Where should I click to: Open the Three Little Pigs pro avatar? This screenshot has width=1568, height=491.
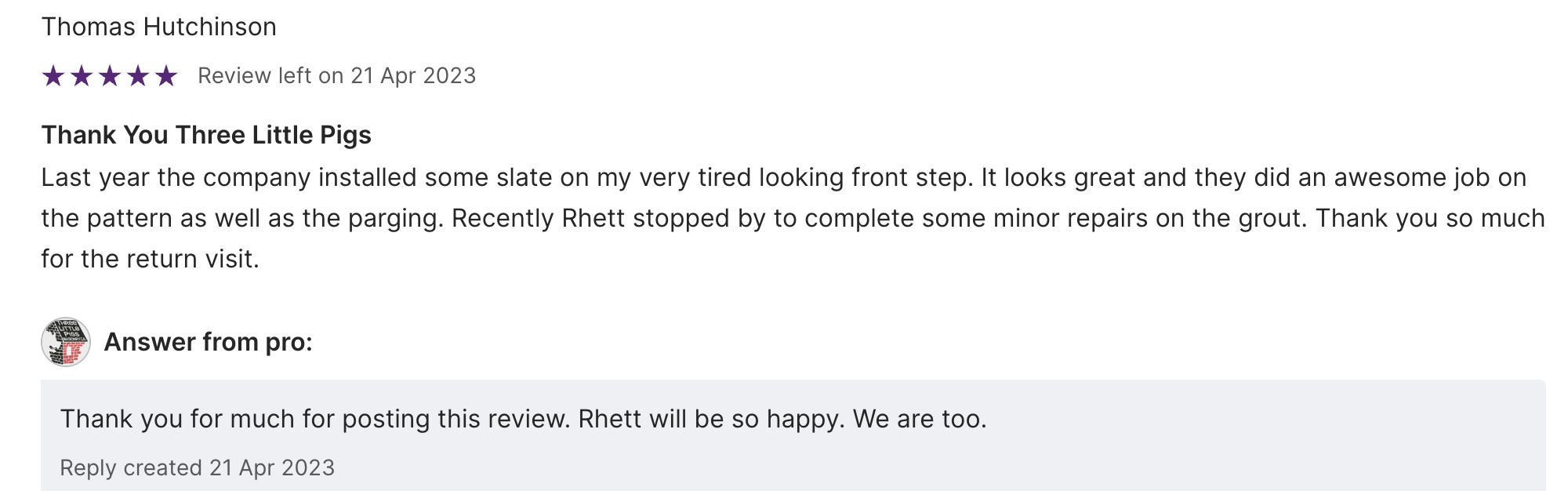(66, 342)
